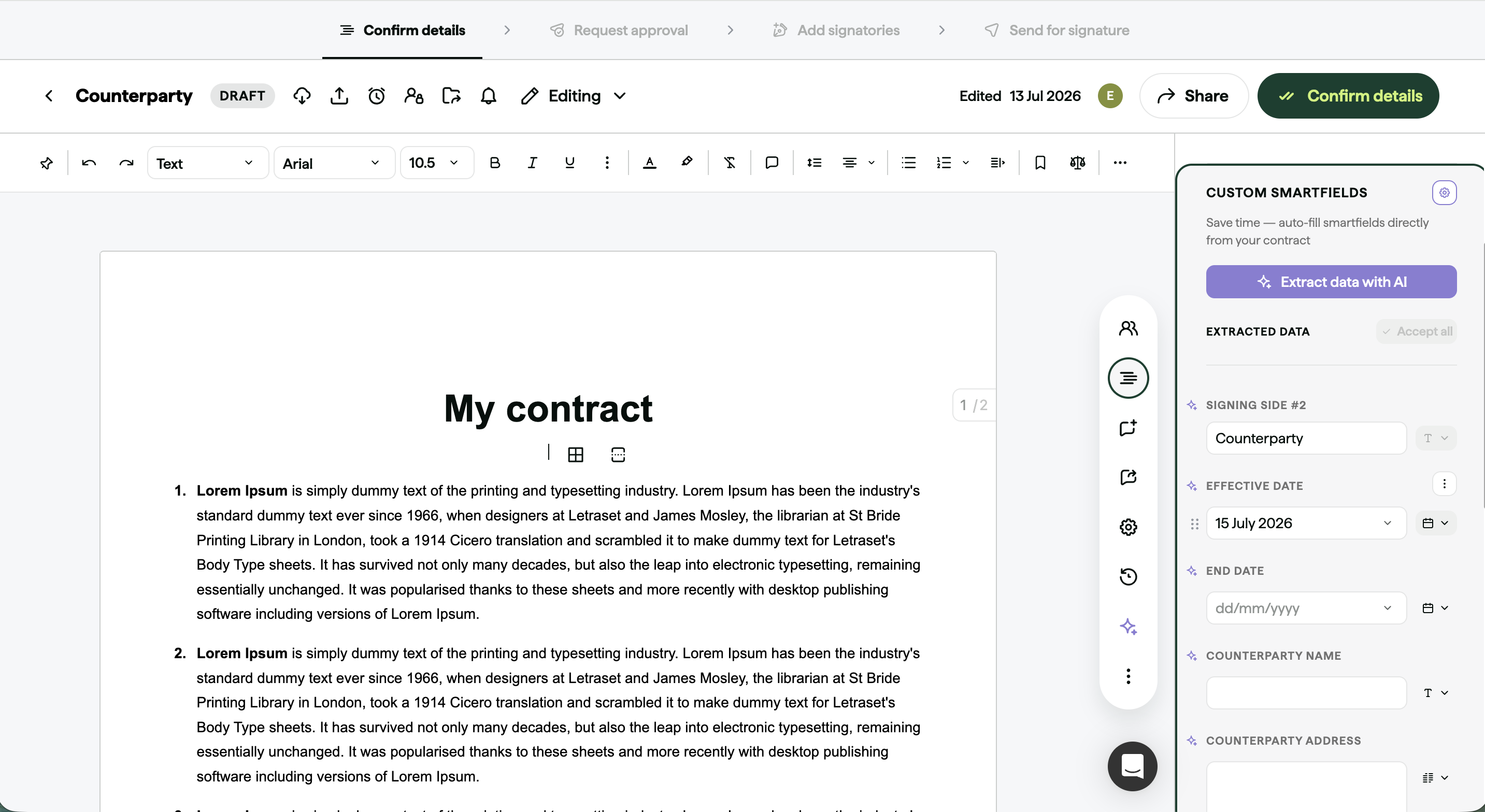Click the legal scales icon
This screenshot has height=812, width=1485.
click(x=1077, y=163)
